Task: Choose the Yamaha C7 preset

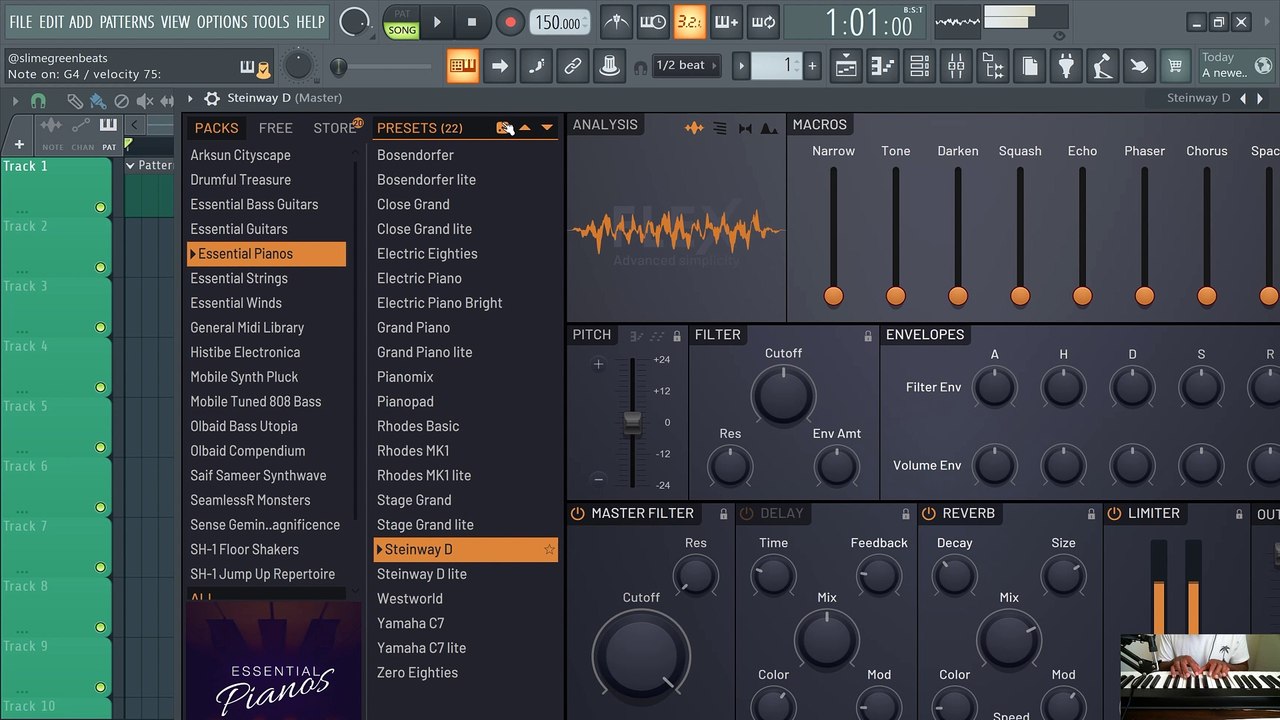Action: point(411,623)
